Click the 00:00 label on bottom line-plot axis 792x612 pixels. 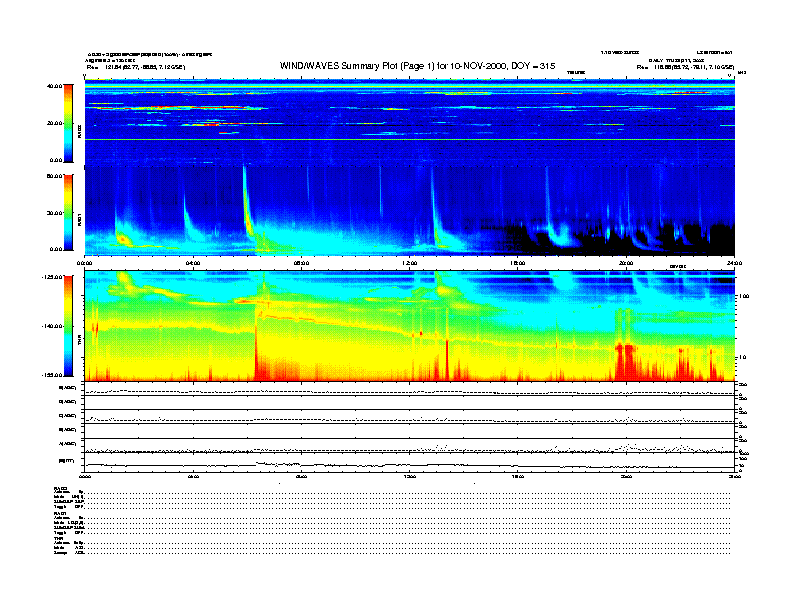tap(85, 476)
